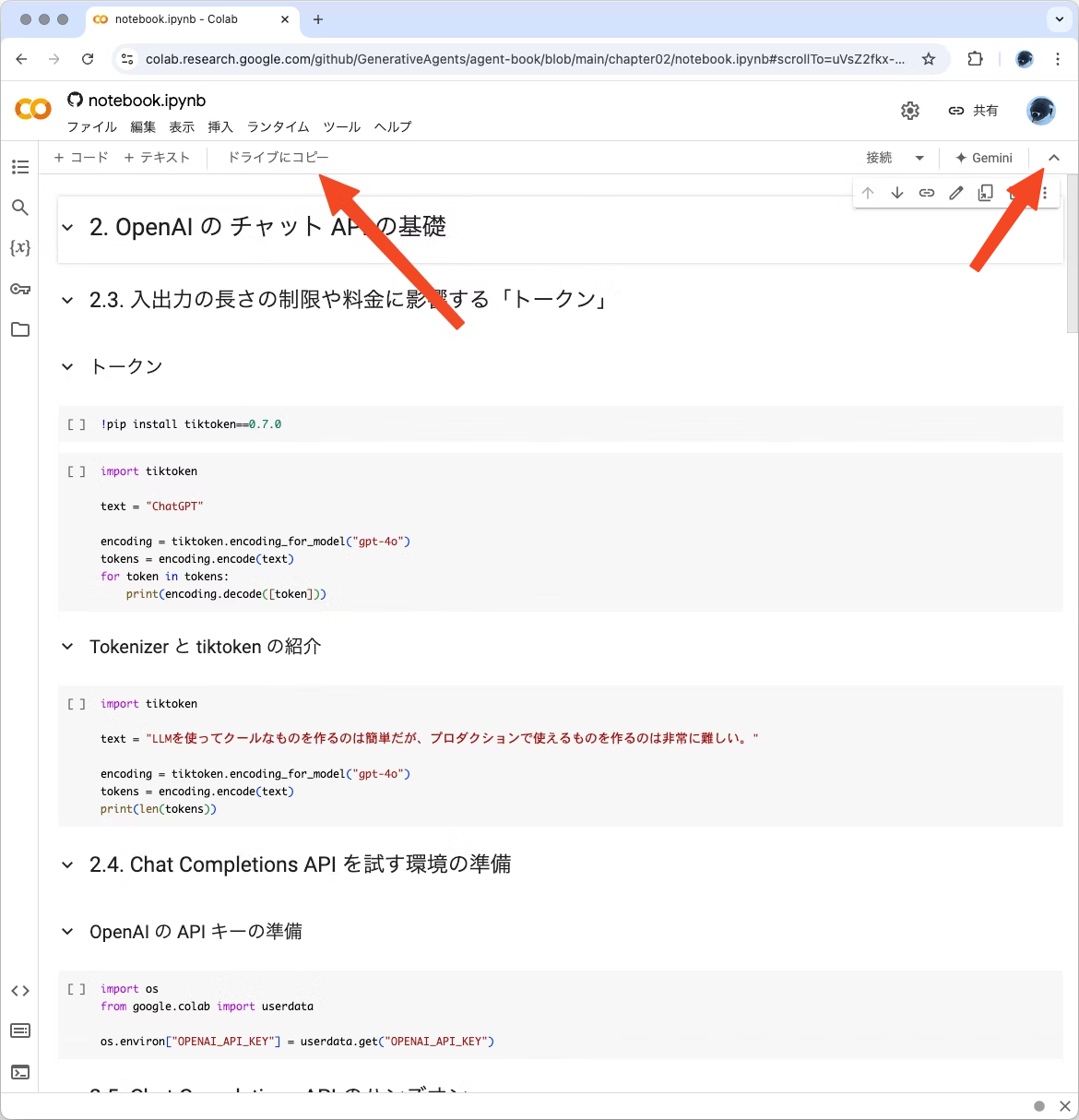Move cell down with arrow icon
The image size is (1079, 1120).
897,193
